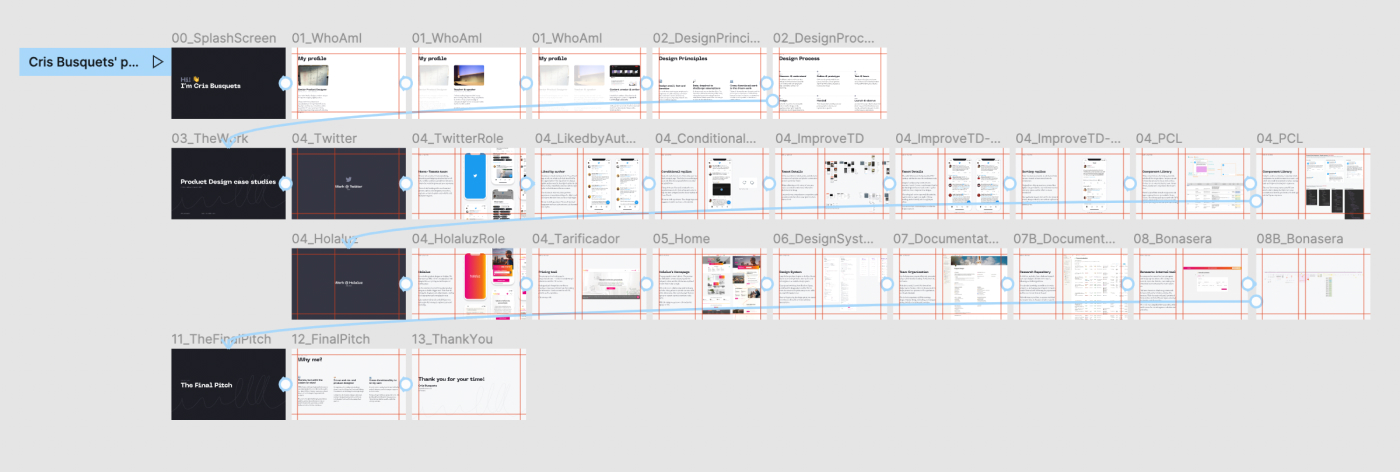Screen dimensions: 1400x472
Task: Select the Holaluz's homepage frame thumbnail
Action: click(710, 284)
